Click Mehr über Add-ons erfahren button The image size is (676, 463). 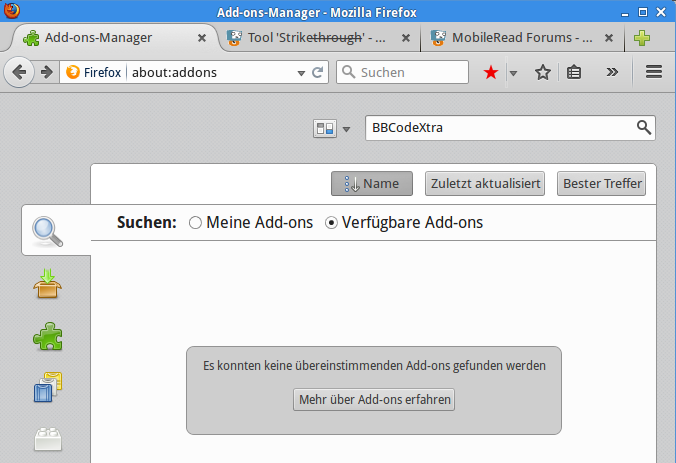coord(374,400)
